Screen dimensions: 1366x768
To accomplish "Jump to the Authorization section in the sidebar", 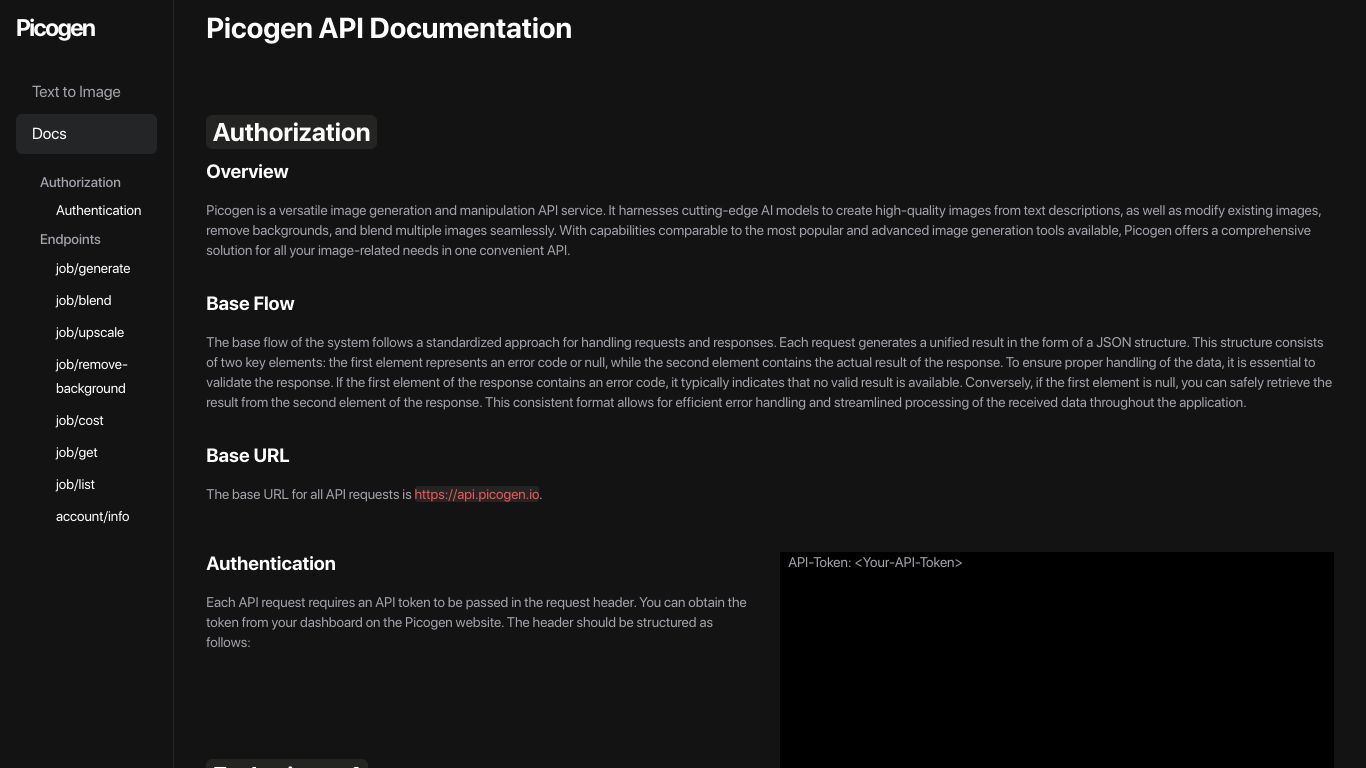I will (80, 182).
